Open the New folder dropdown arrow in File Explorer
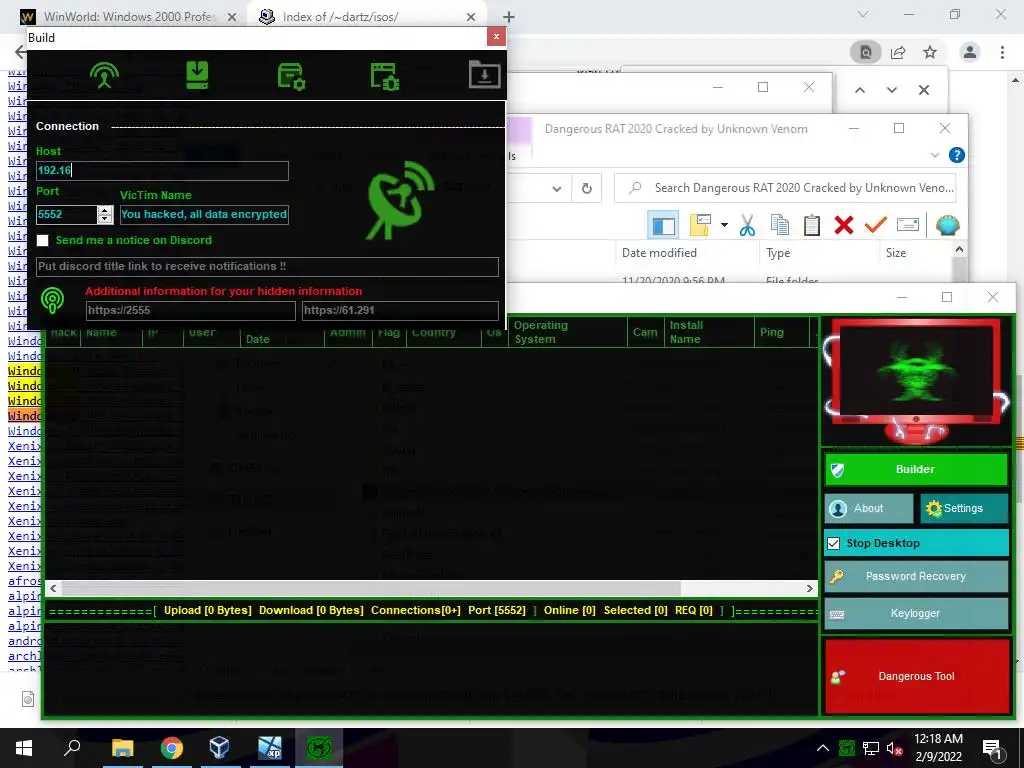 (724, 225)
